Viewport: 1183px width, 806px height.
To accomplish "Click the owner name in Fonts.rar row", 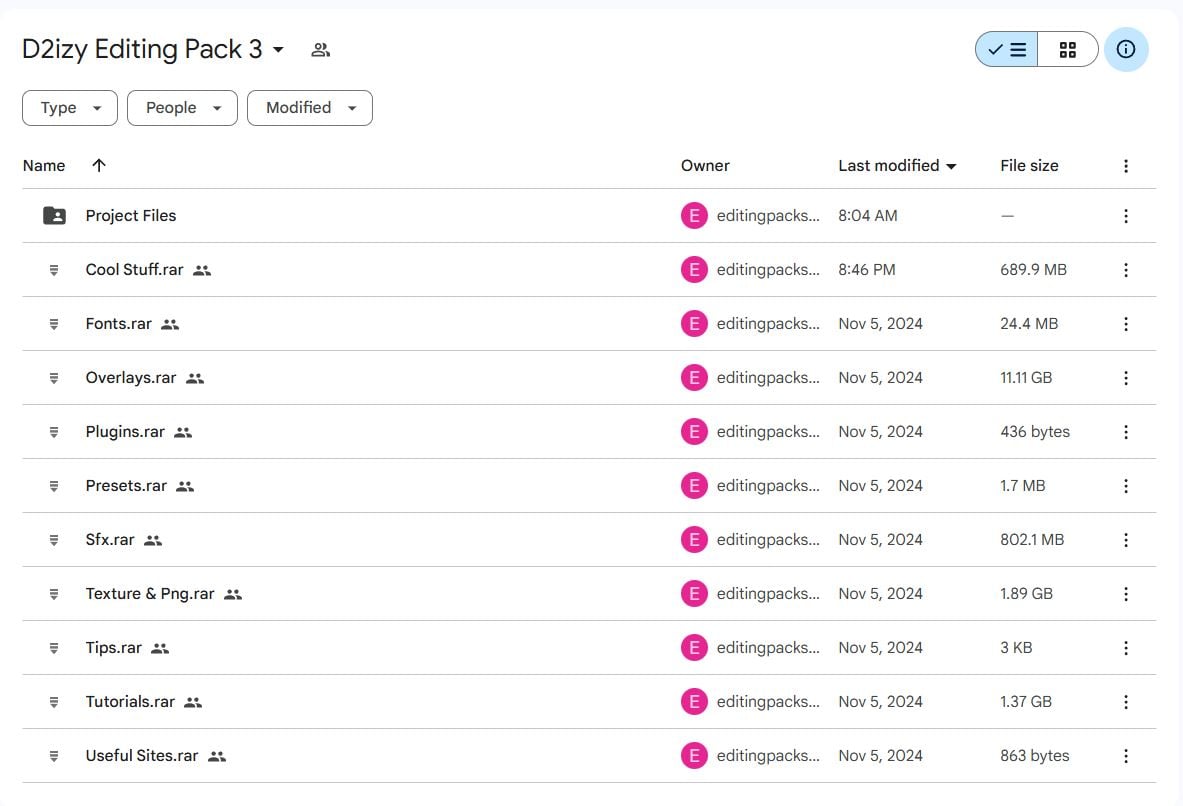I will click(768, 324).
